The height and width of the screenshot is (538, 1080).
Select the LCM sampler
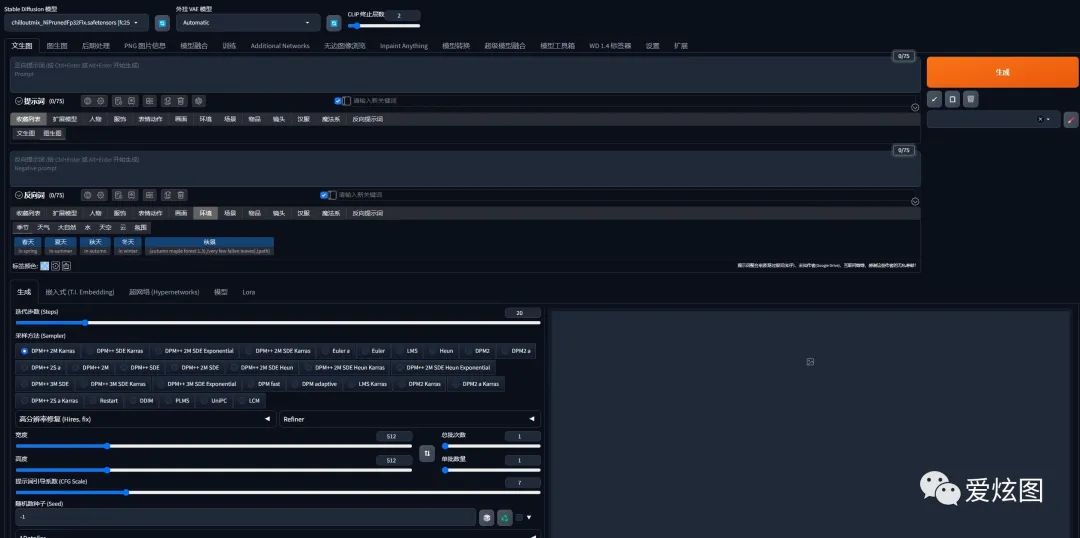pos(249,400)
